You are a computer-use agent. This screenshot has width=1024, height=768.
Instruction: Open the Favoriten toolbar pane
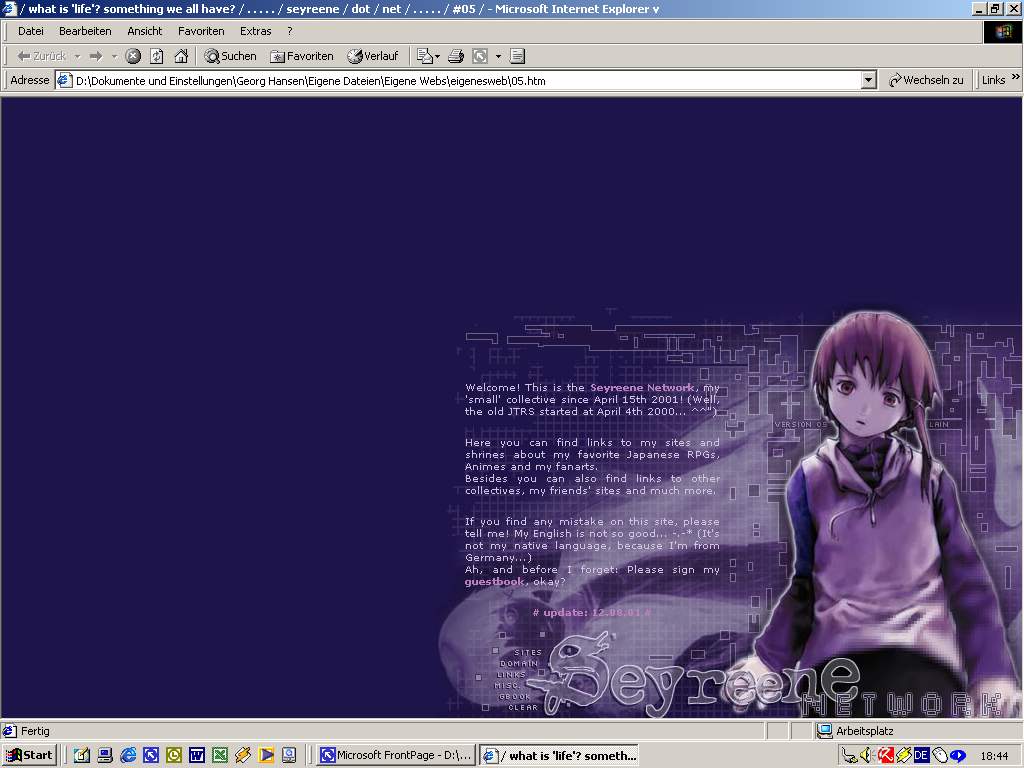click(x=302, y=56)
